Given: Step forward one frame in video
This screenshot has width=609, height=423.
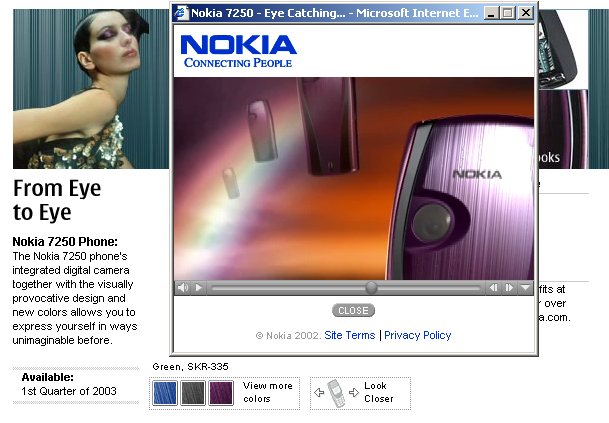Looking at the screenshot, I should pyautogui.click(x=509, y=288).
